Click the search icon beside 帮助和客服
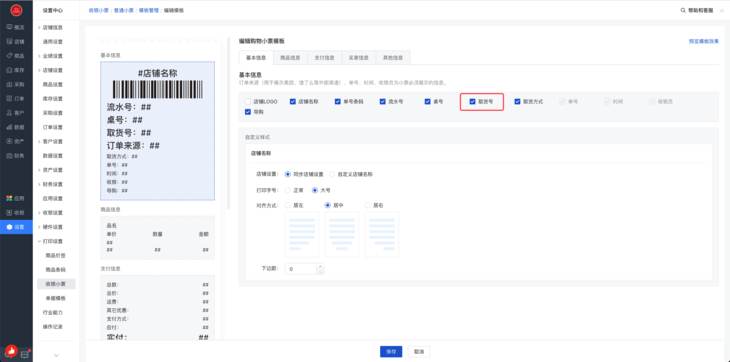730x362 pixels. [x=683, y=10]
